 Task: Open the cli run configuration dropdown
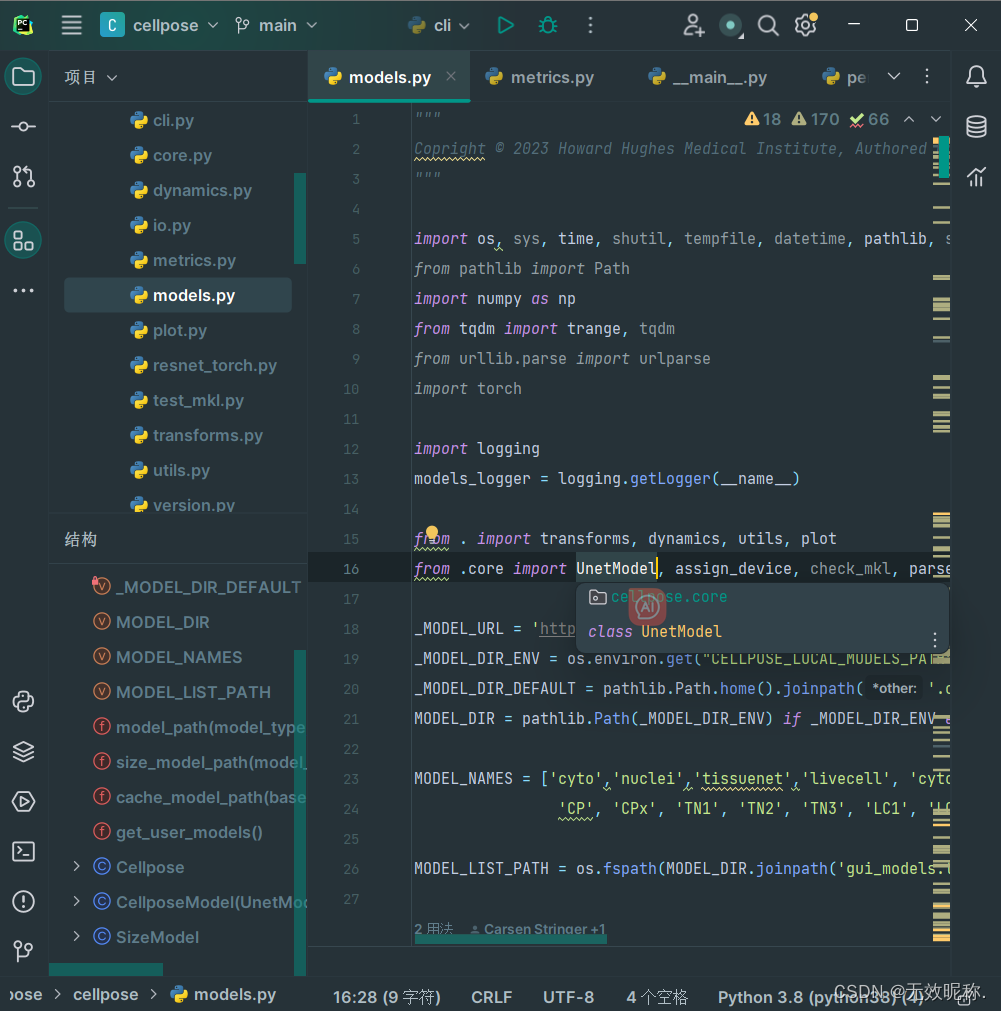pos(439,25)
